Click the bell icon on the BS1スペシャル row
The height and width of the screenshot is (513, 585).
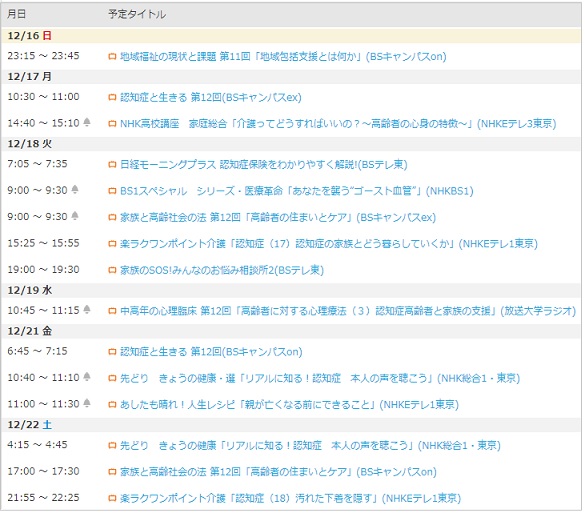click(75, 189)
